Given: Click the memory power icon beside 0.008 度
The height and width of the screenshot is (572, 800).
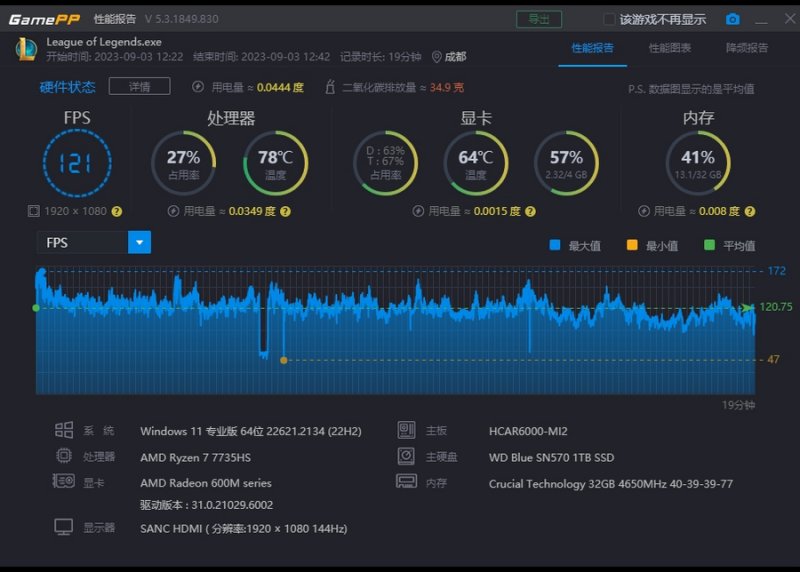Looking at the screenshot, I should 644,211.
